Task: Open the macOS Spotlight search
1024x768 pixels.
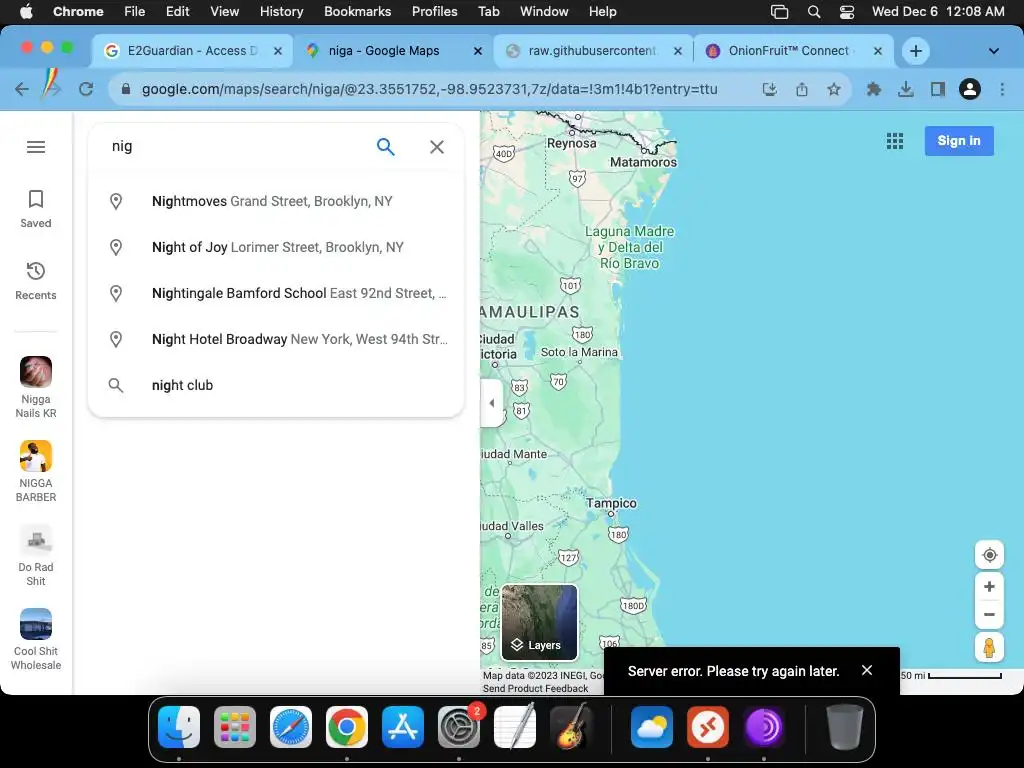Action: [814, 12]
